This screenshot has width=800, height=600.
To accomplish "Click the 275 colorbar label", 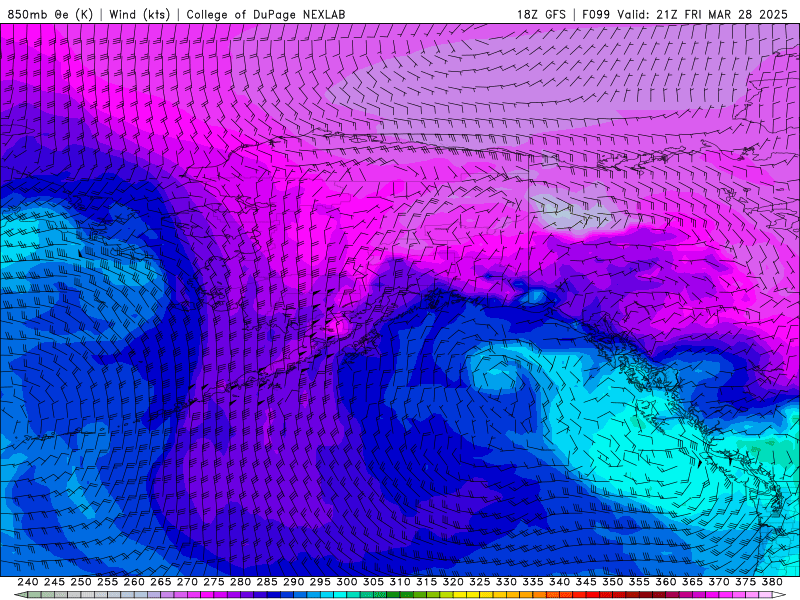I will coord(213,582).
